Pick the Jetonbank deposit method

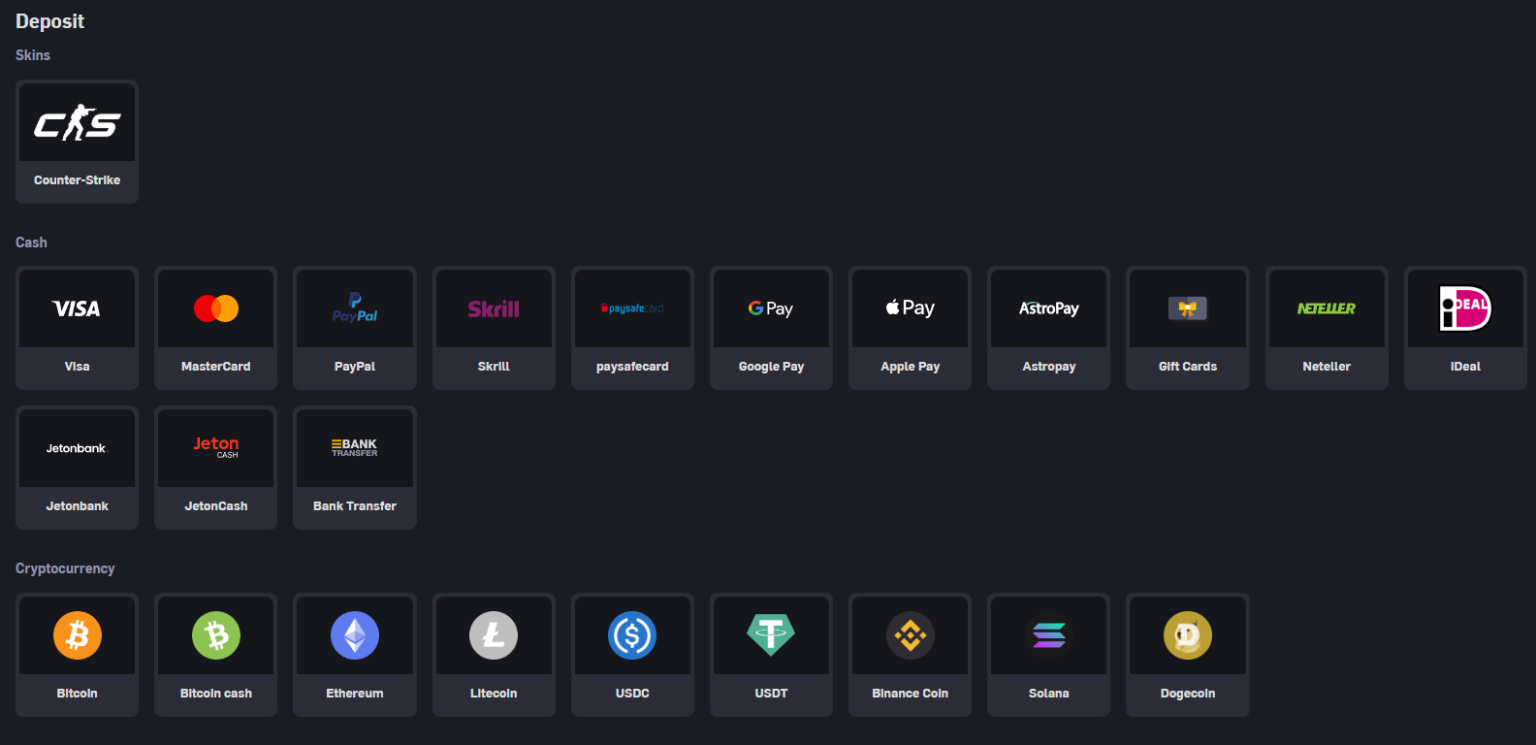77,467
